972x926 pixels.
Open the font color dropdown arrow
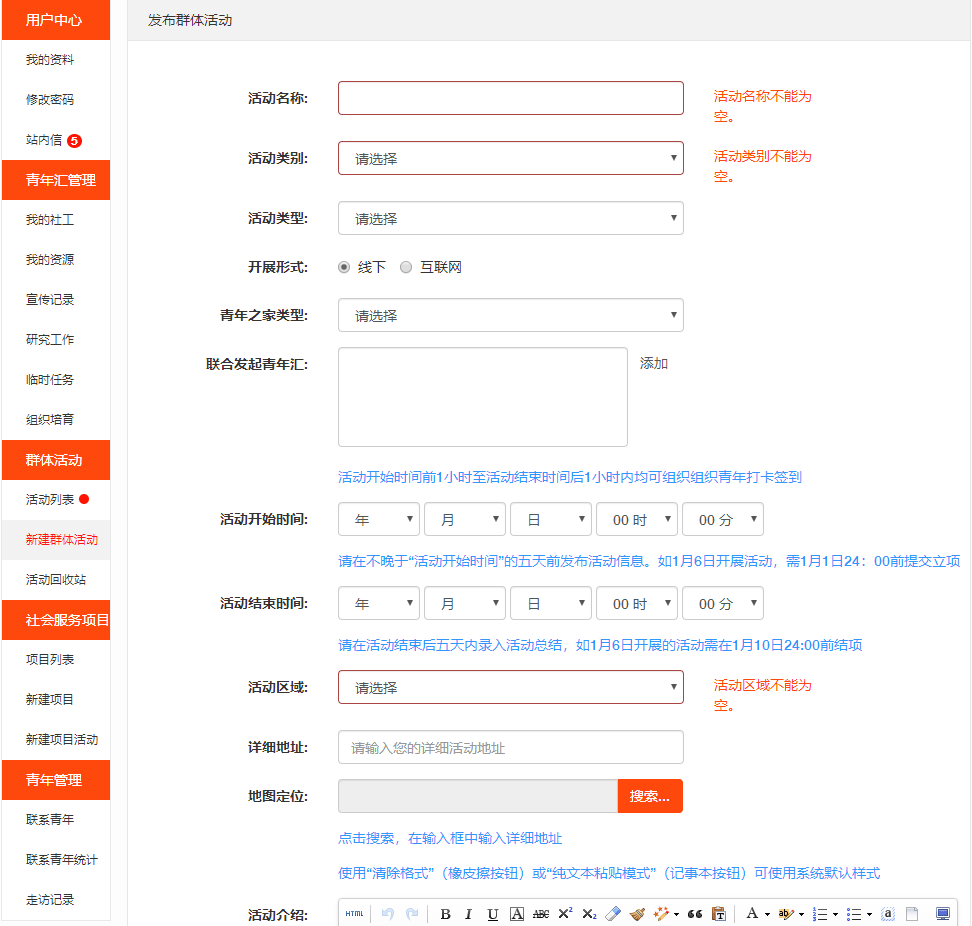pos(767,914)
